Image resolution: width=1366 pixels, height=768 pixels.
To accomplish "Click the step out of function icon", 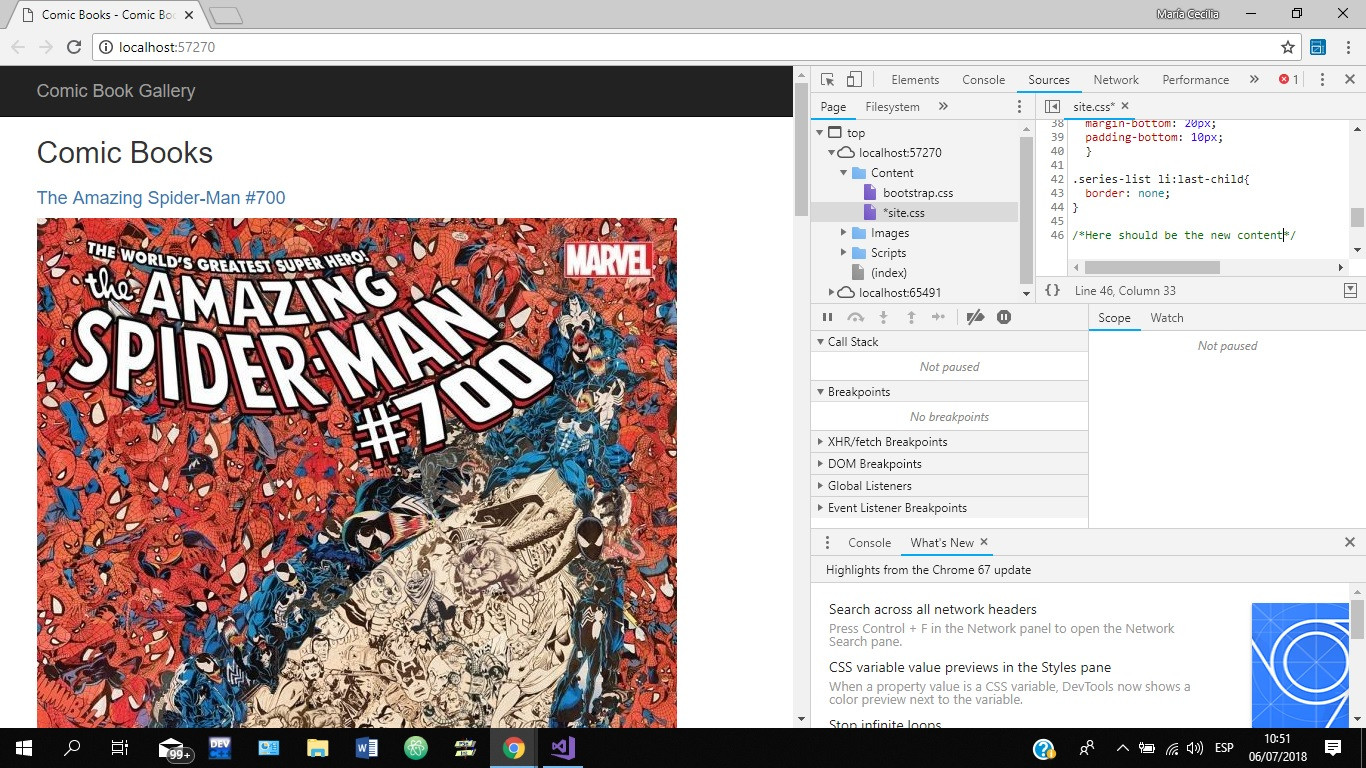I will [x=911, y=317].
